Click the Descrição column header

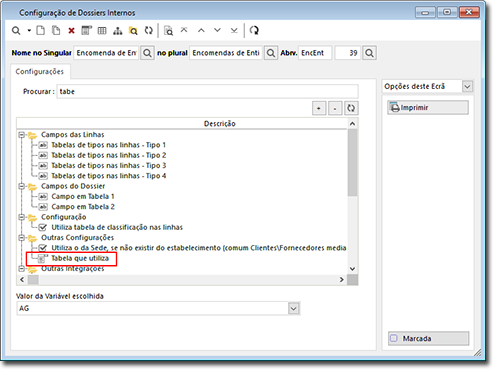pos(182,124)
